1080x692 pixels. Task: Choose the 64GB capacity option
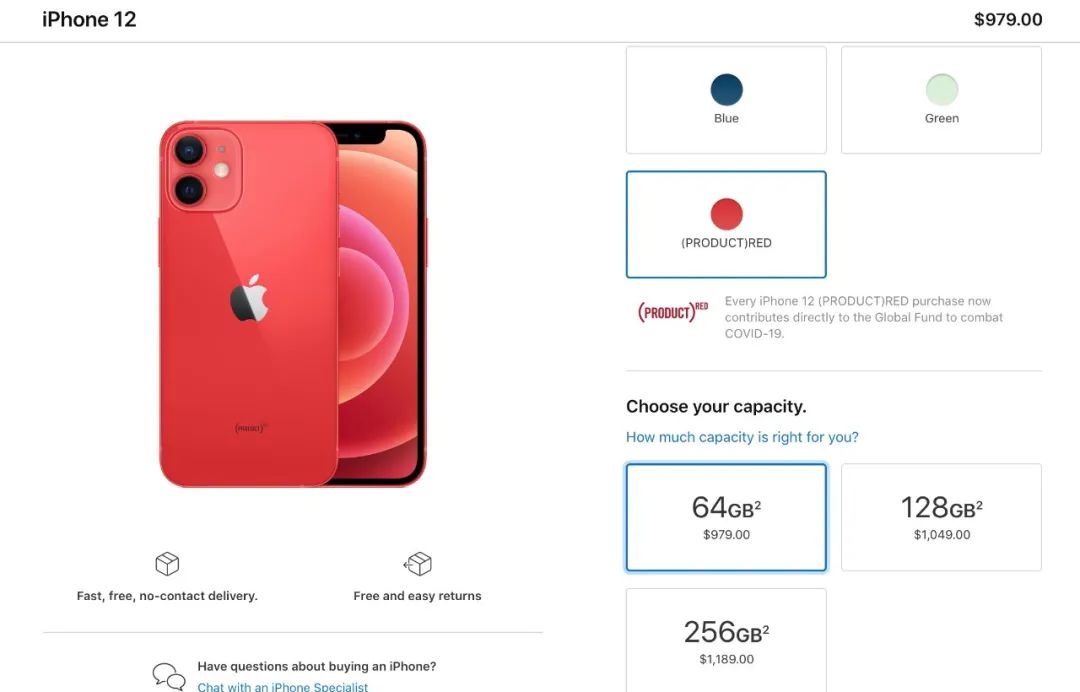coord(726,517)
